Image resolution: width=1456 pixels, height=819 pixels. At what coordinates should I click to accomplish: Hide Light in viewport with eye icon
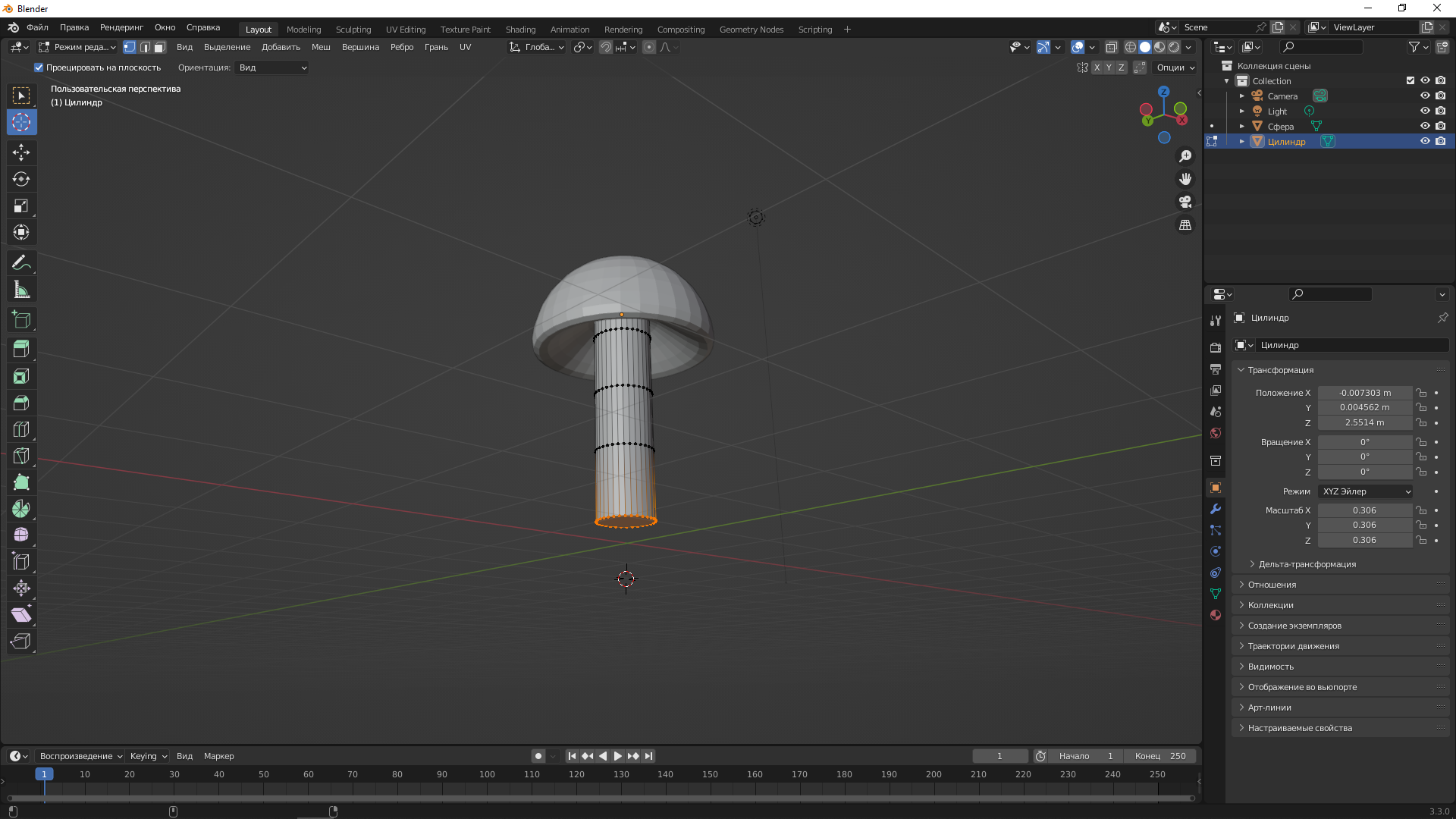click(x=1425, y=111)
